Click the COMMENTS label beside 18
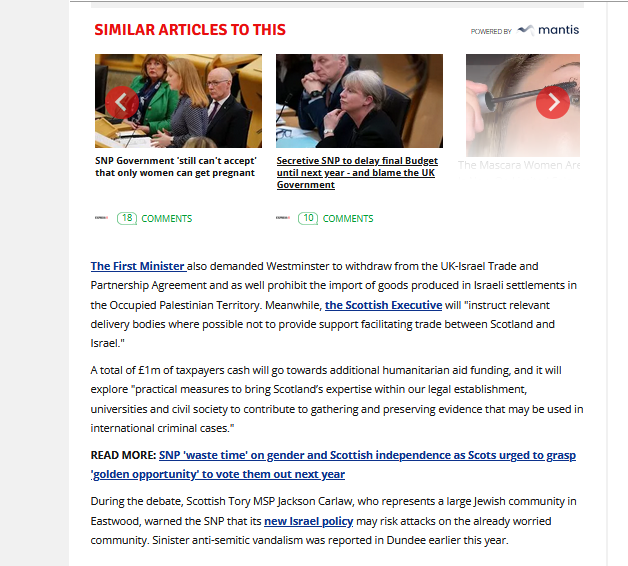This screenshot has height=566, width=628. pyautogui.click(x=167, y=219)
